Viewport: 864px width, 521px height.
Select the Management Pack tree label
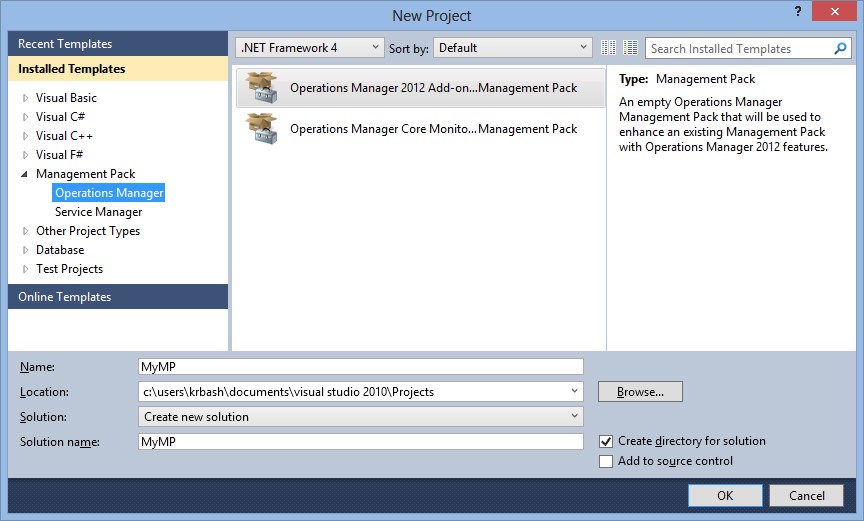[x=85, y=174]
